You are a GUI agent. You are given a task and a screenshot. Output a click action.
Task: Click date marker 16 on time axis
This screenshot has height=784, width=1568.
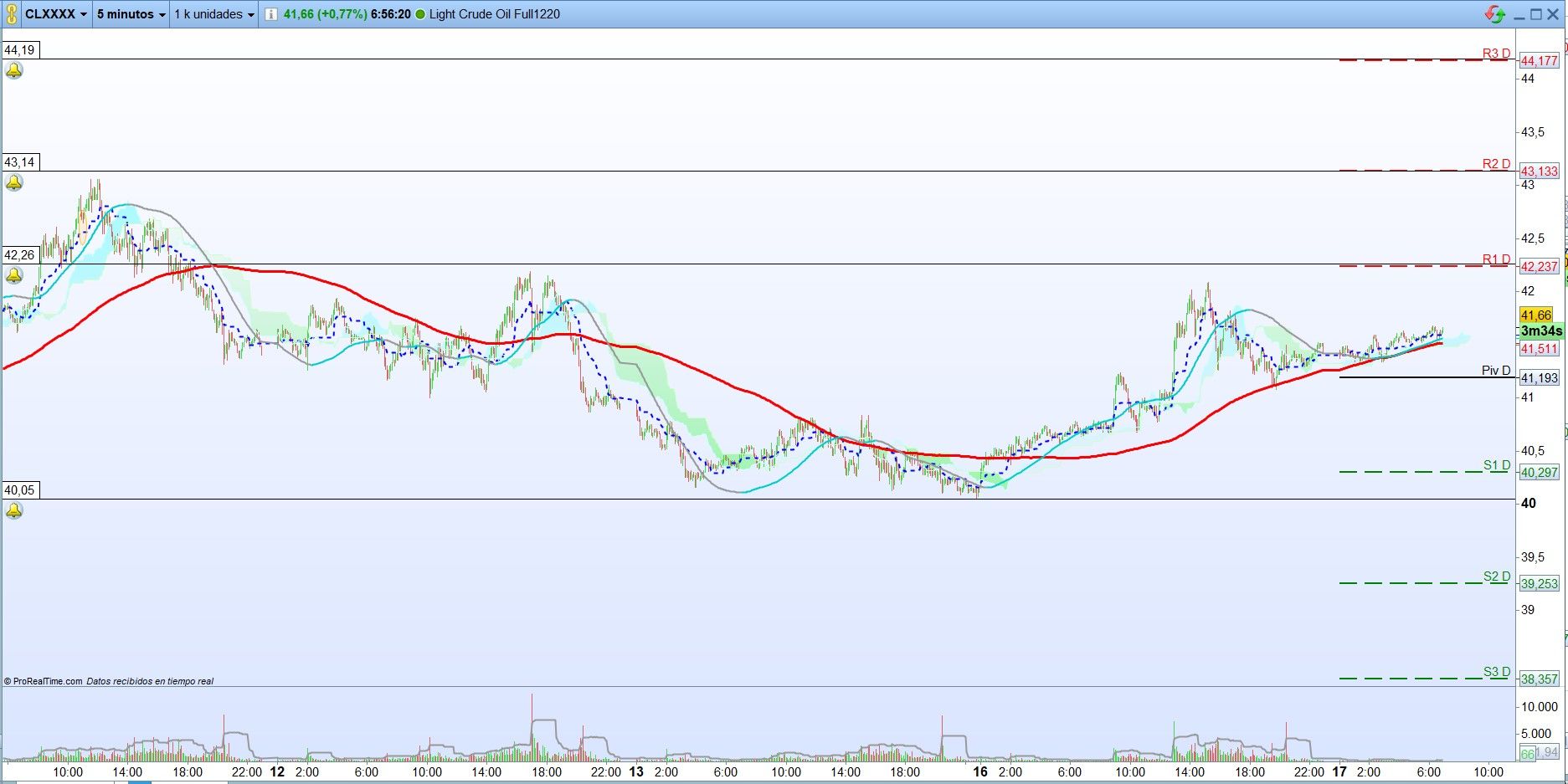click(x=980, y=771)
